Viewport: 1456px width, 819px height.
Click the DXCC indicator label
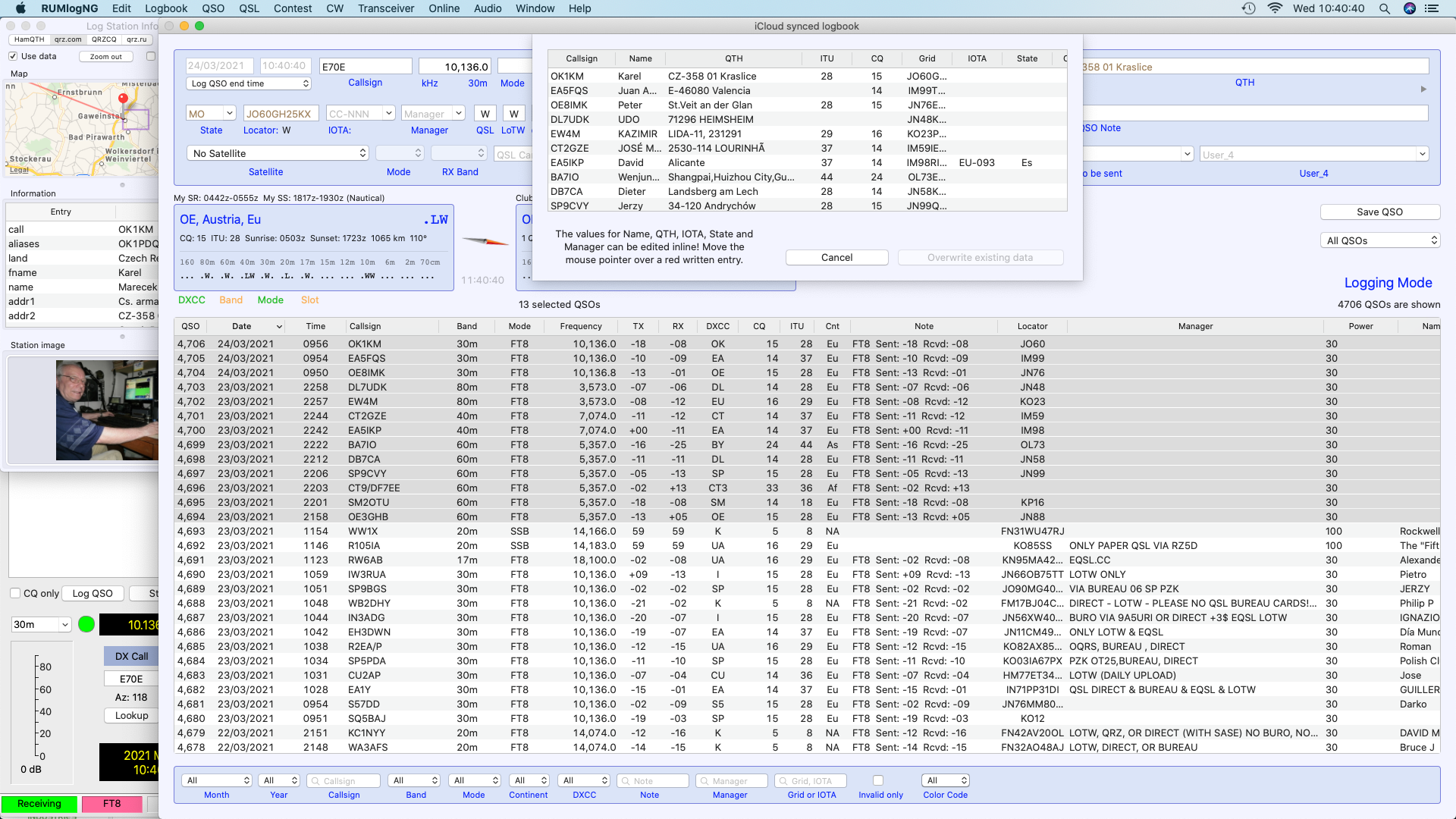[192, 300]
